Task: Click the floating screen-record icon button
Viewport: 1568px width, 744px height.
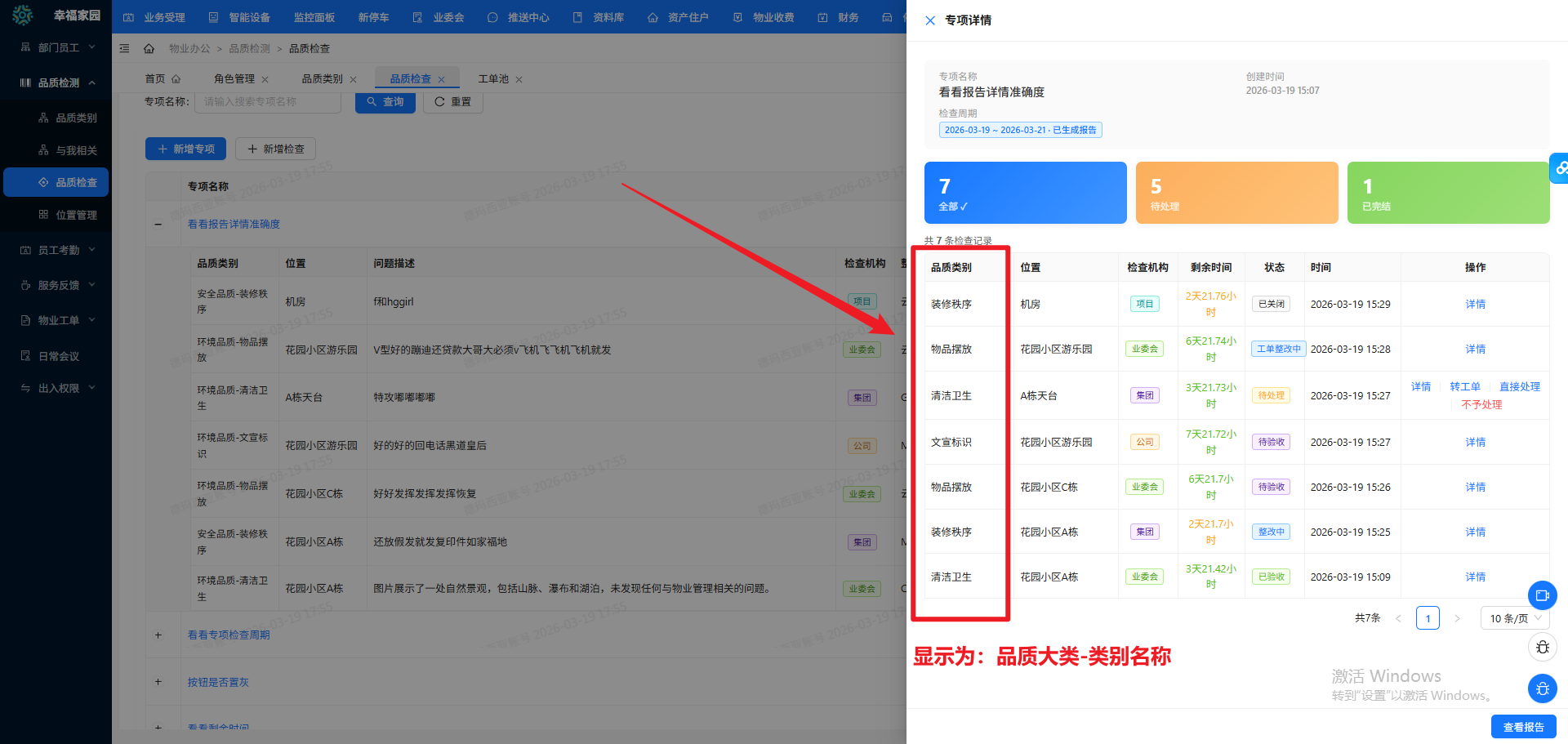Action: 1542,595
